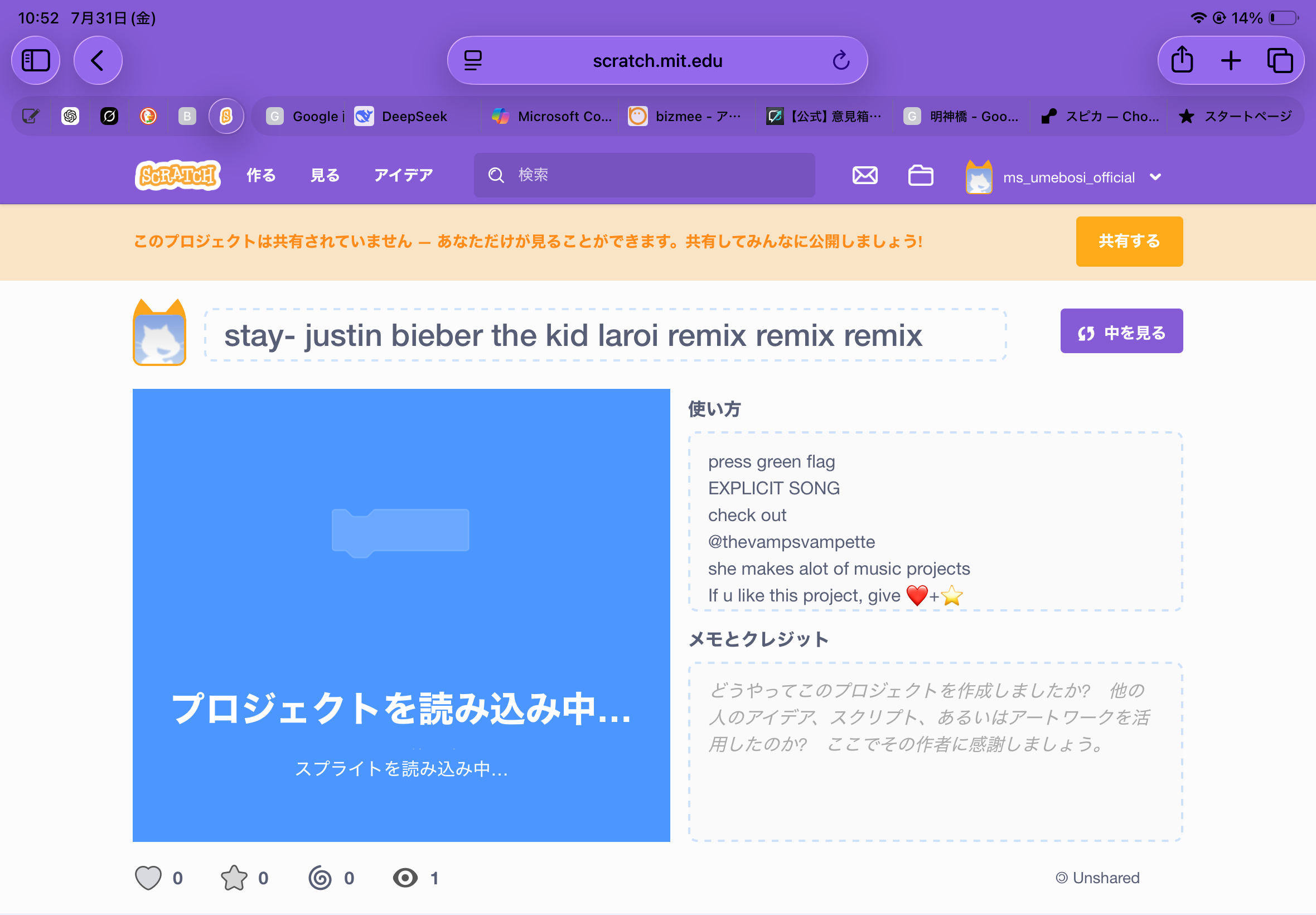Expand the ms_umebosi_official account dropdown

click(1064, 177)
